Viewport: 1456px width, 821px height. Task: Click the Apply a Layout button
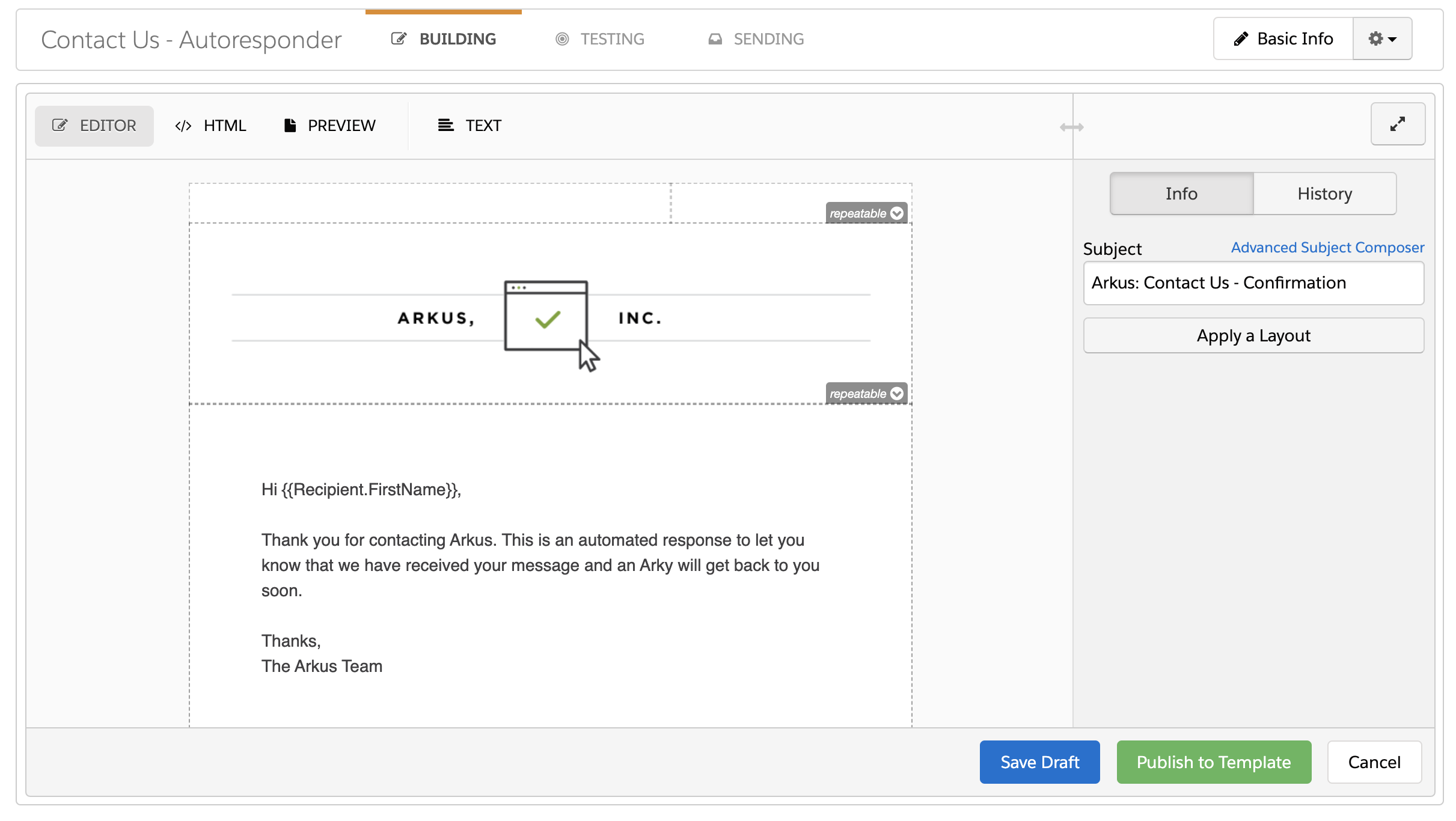pos(1253,335)
